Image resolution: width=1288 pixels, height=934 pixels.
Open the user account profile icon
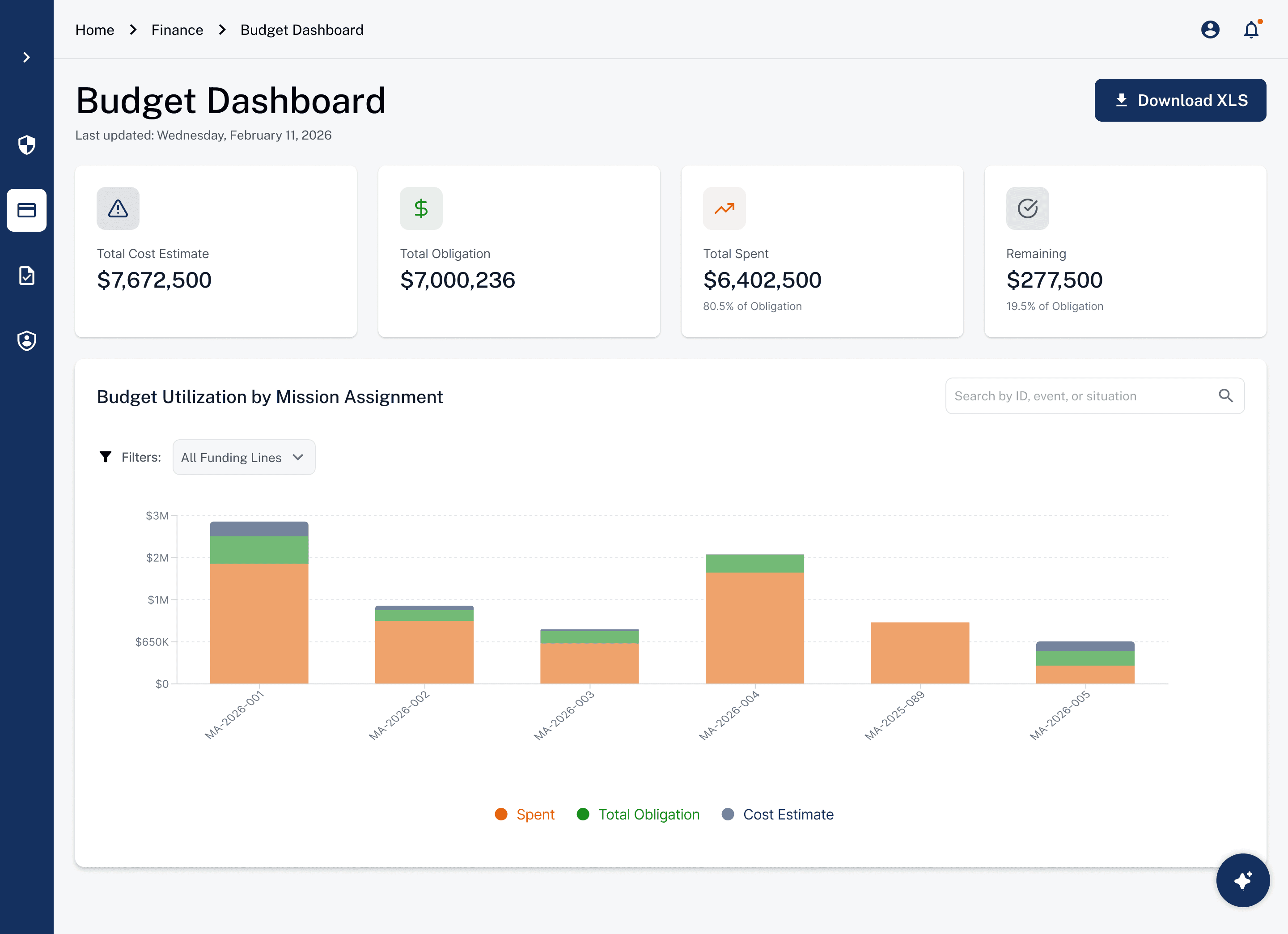(1210, 30)
